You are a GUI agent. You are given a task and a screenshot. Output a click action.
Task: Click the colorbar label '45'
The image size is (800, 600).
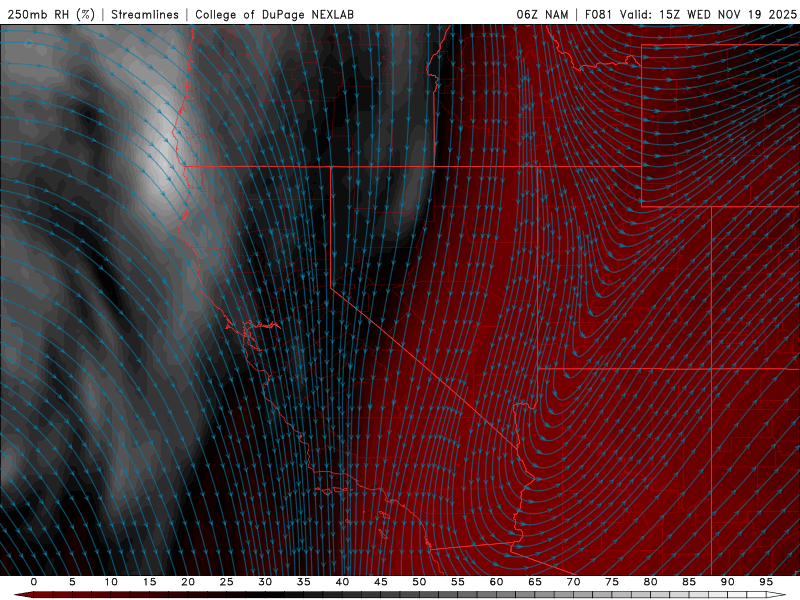pyautogui.click(x=381, y=582)
